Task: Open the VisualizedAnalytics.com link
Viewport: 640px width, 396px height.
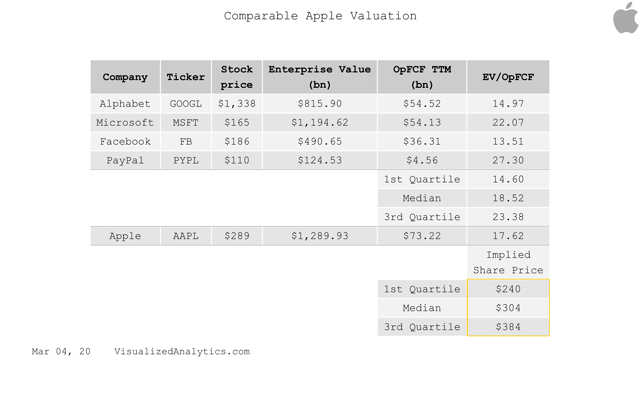Action: click(x=182, y=352)
